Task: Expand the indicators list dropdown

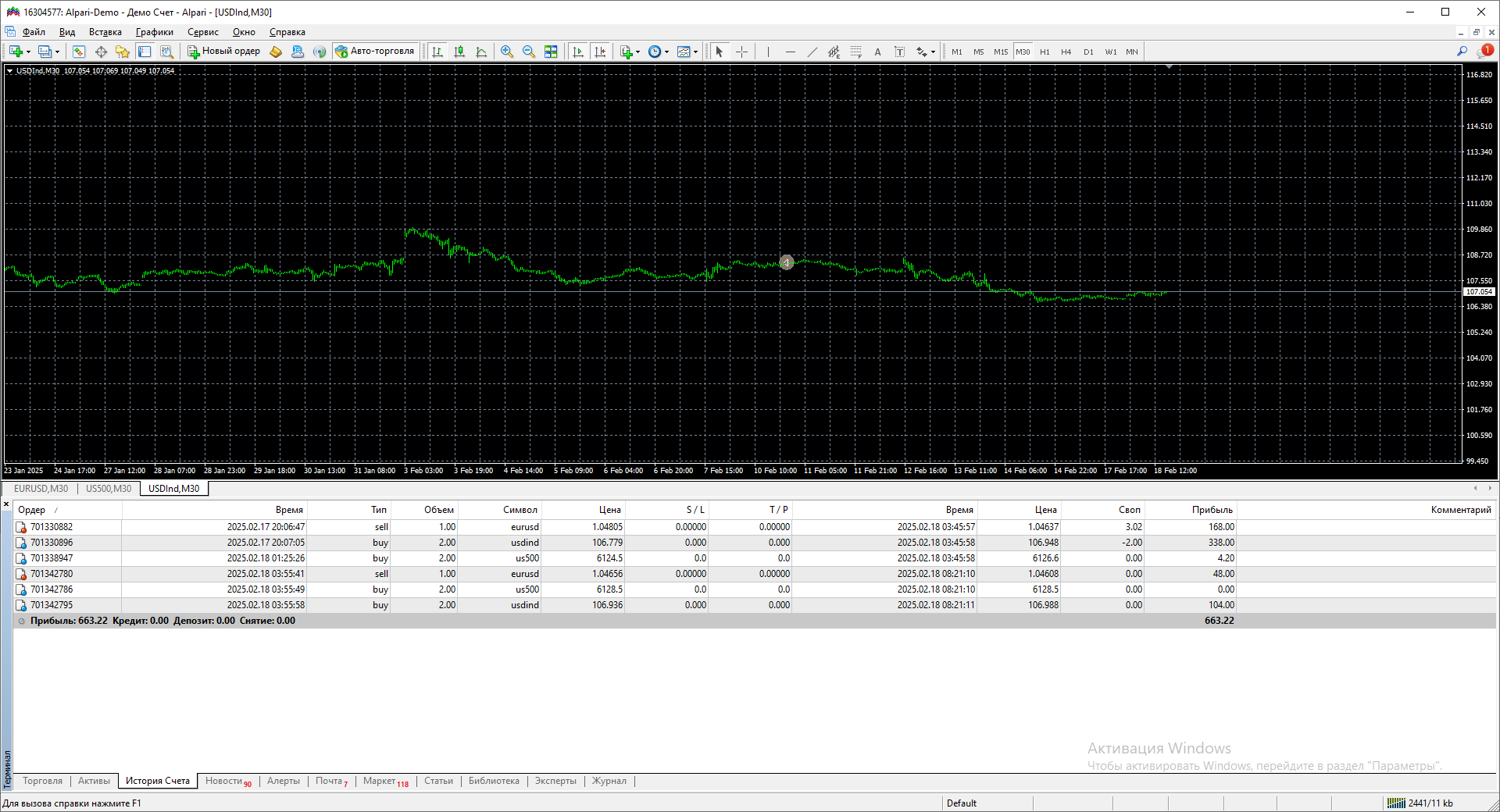Action: click(x=638, y=52)
